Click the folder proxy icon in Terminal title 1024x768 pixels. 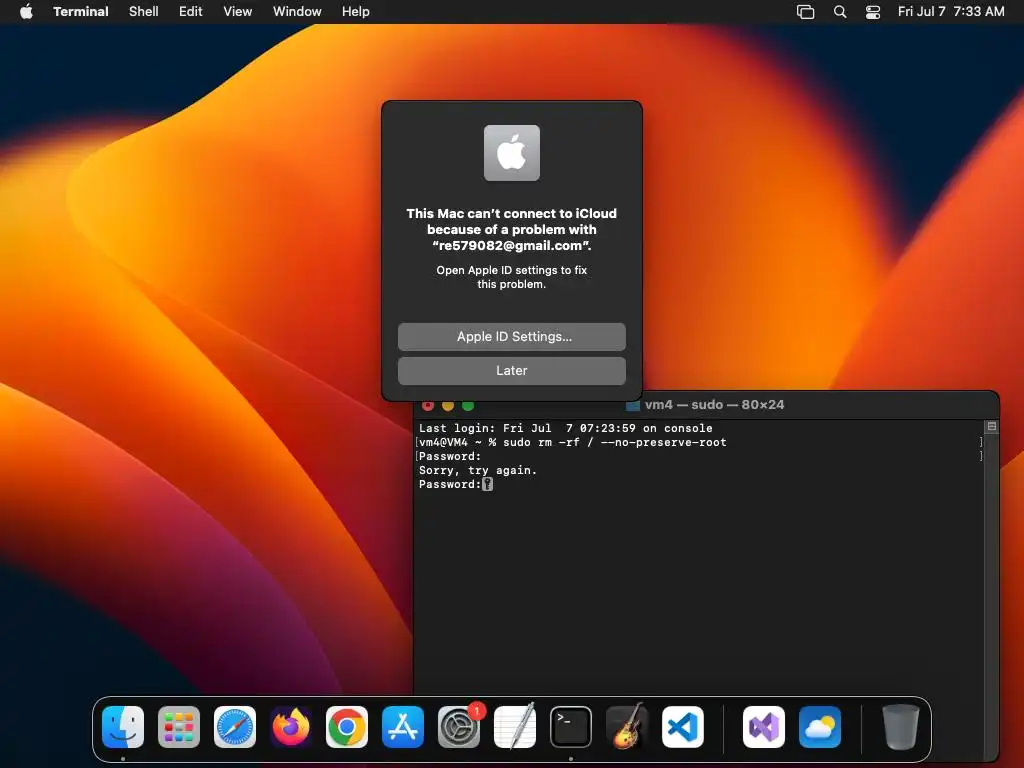click(x=633, y=406)
